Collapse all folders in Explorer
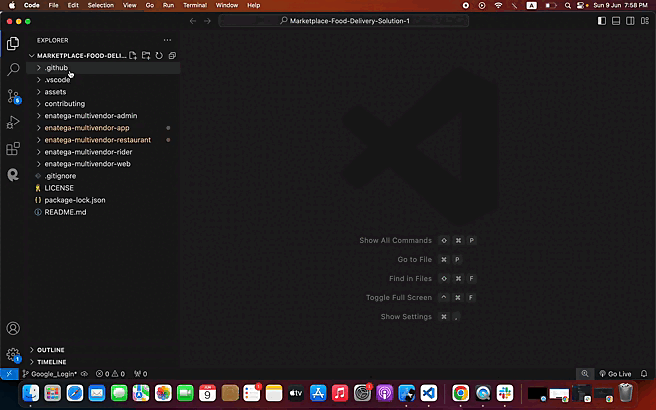This screenshot has width=656, height=410. (x=172, y=56)
